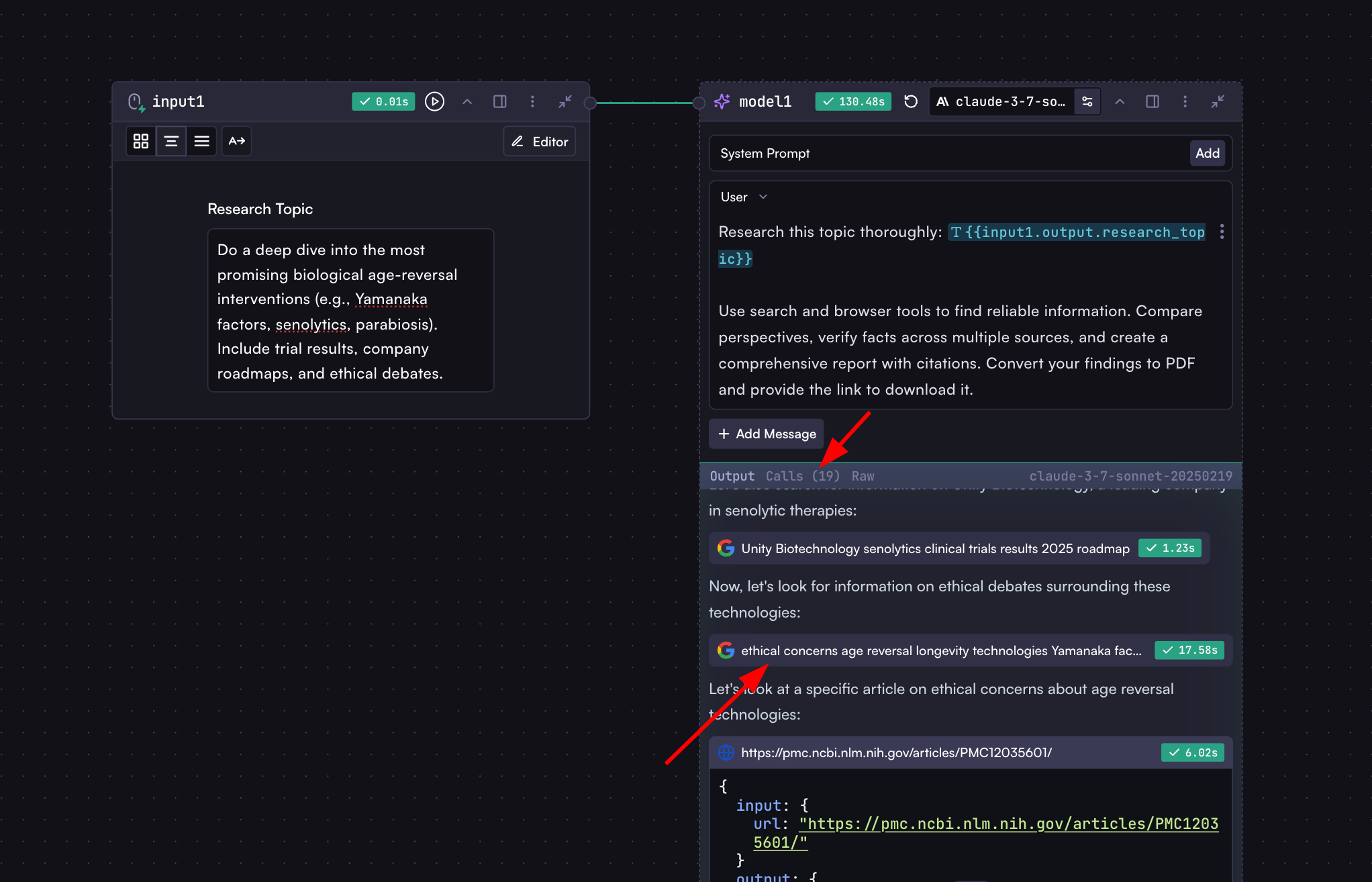This screenshot has height=882, width=1372.
Task: Click the input1 output connector port
Action: point(590,103)
